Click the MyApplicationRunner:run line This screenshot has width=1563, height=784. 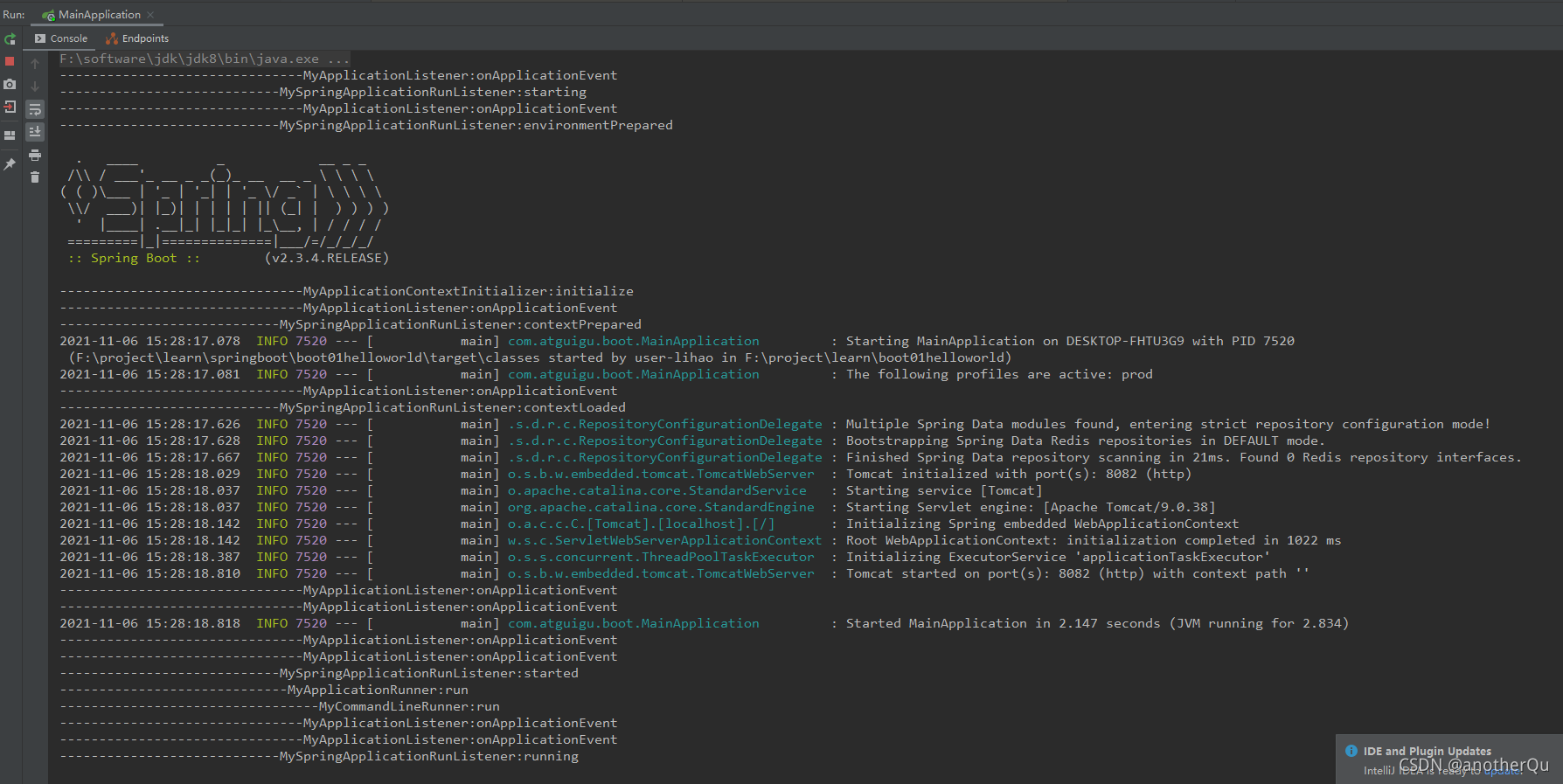pos(264,690)
